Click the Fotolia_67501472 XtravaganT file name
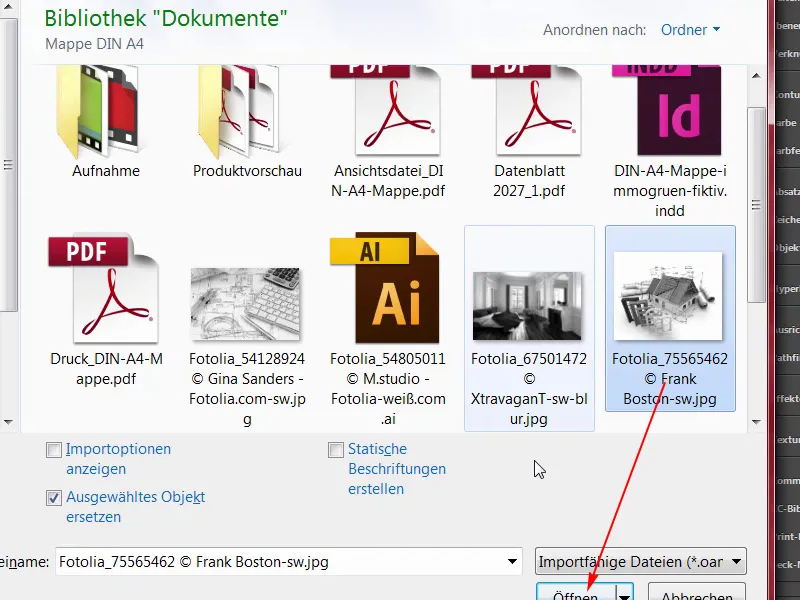Screen dimensions: 800x600 [529, 389]
